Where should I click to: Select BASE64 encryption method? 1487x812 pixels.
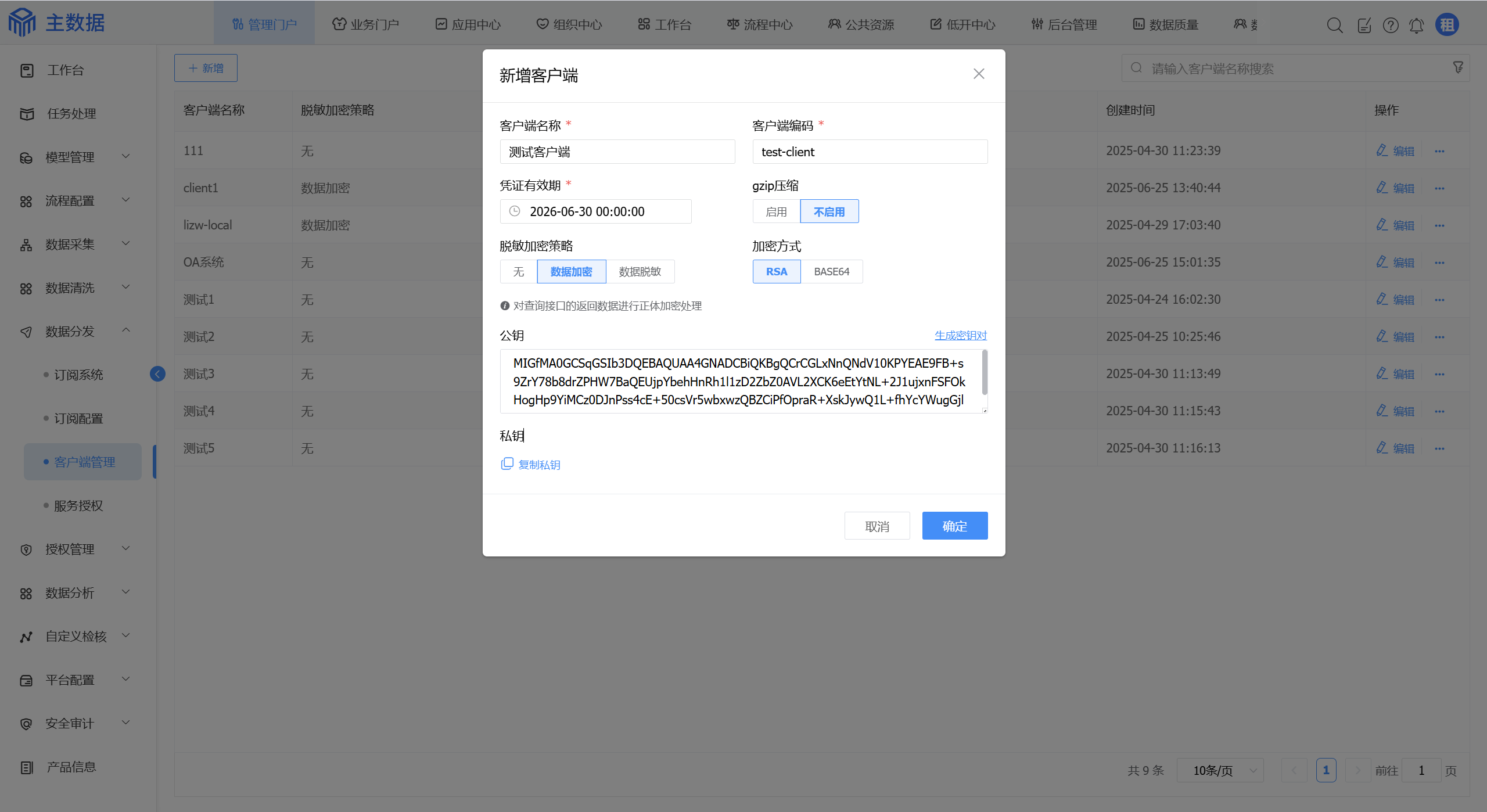click(x=831, y=272)
